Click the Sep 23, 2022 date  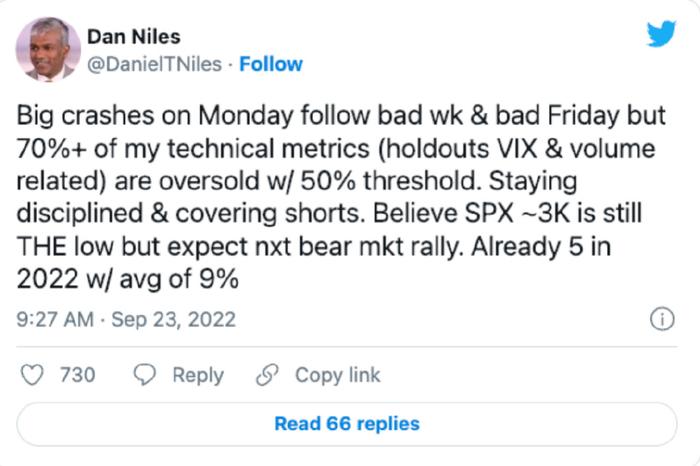click(173, 320)
